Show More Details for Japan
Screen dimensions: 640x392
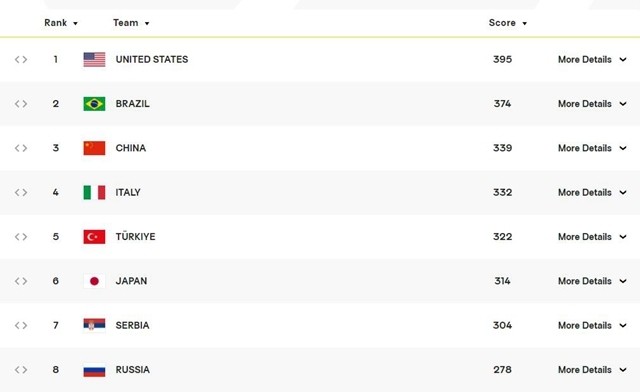pos(592,281)
